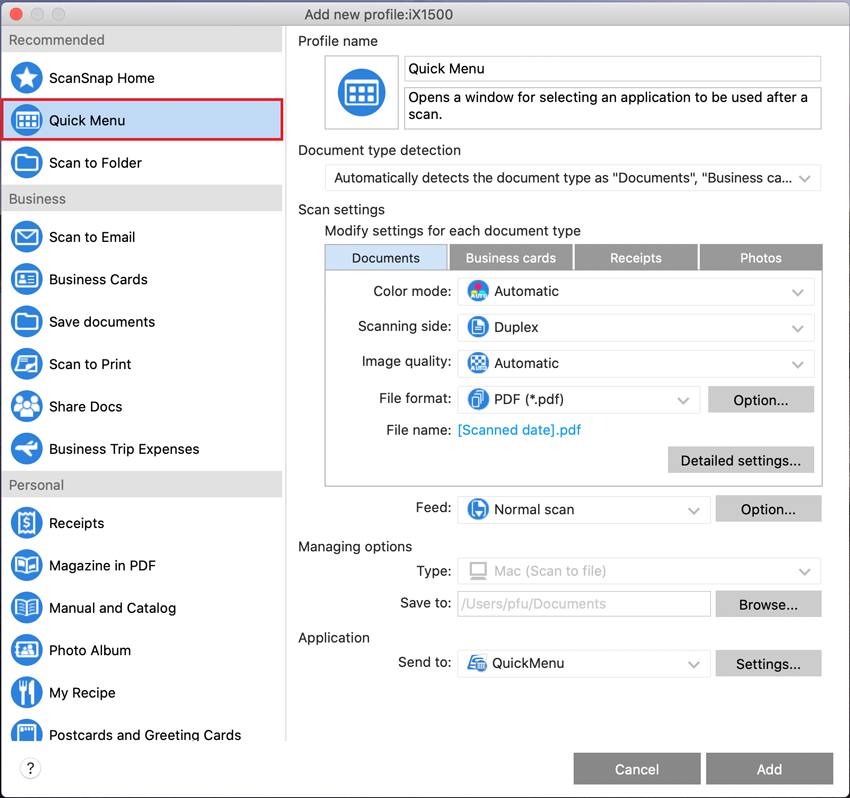Viewport: 850px width, 798px height.
Task: Click the QuickMenu application icon in Send to
Action: pos(478,663)
